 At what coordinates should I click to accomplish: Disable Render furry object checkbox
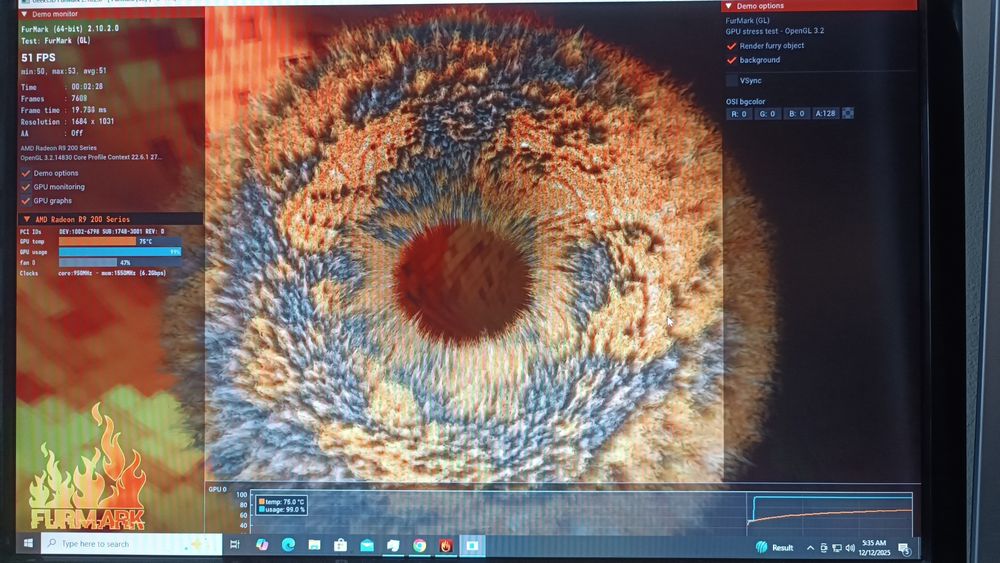tap(732, 46)
